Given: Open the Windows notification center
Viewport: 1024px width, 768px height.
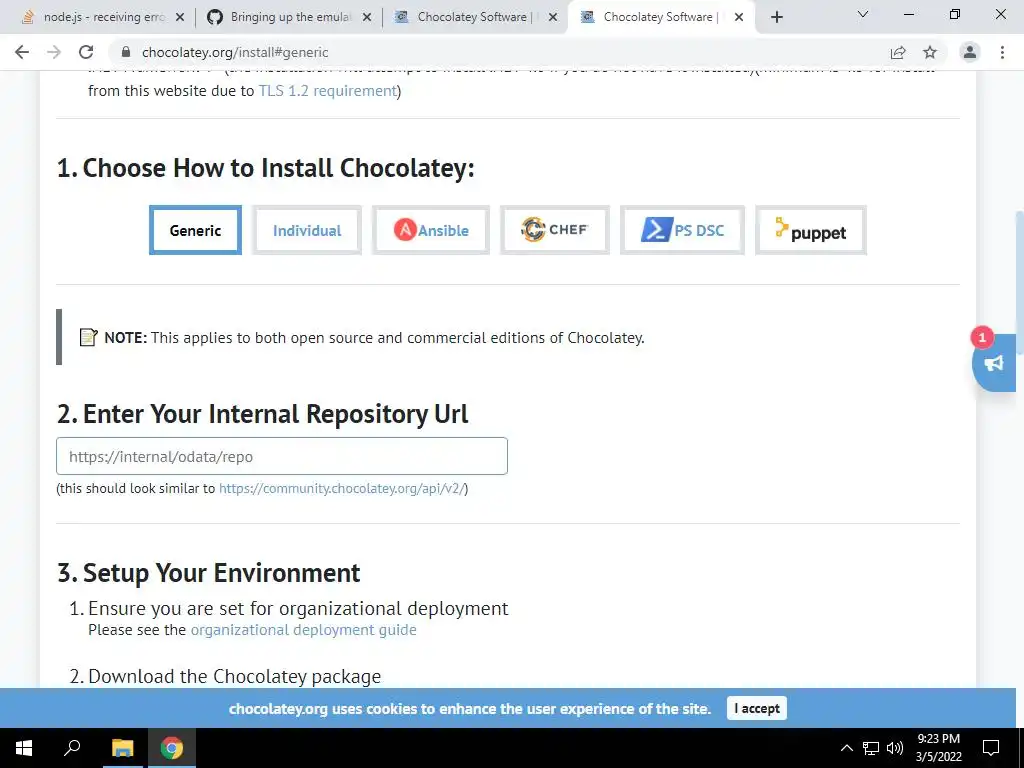Looking at the screenshot, I should (991, 748).
